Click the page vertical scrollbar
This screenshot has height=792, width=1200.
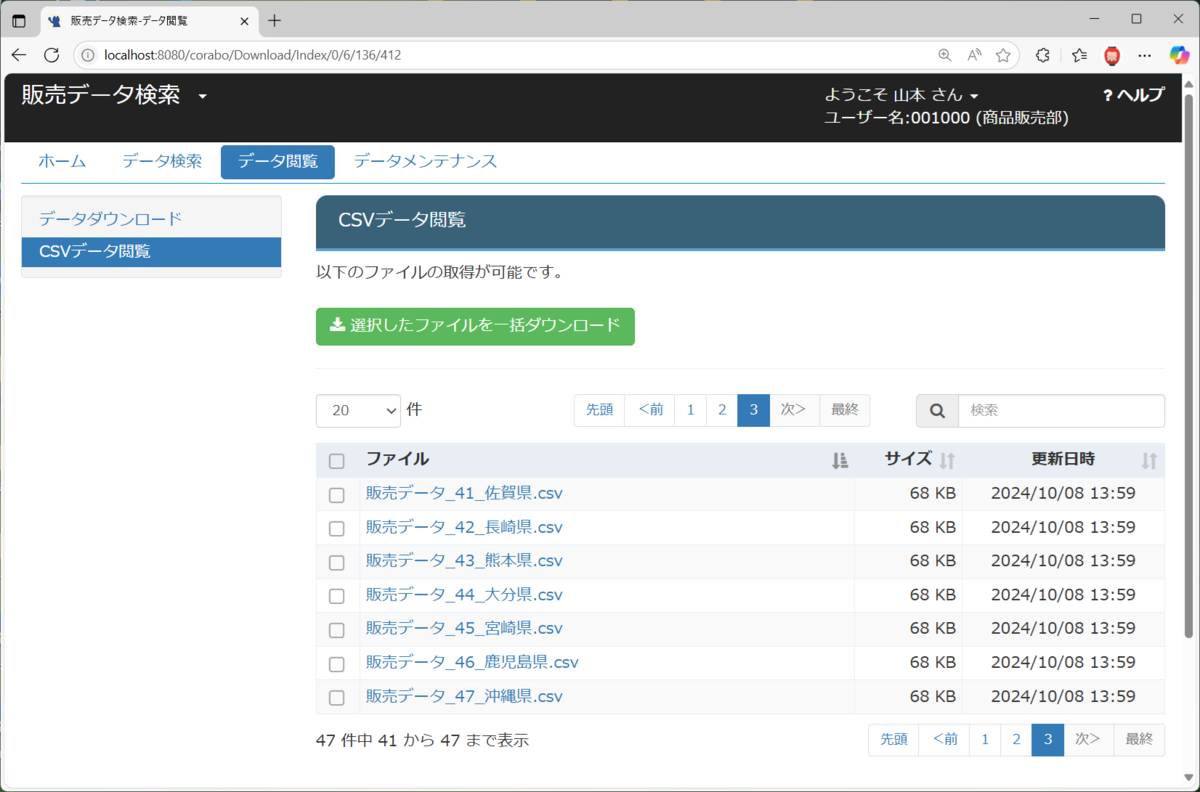pos(1188,365)
